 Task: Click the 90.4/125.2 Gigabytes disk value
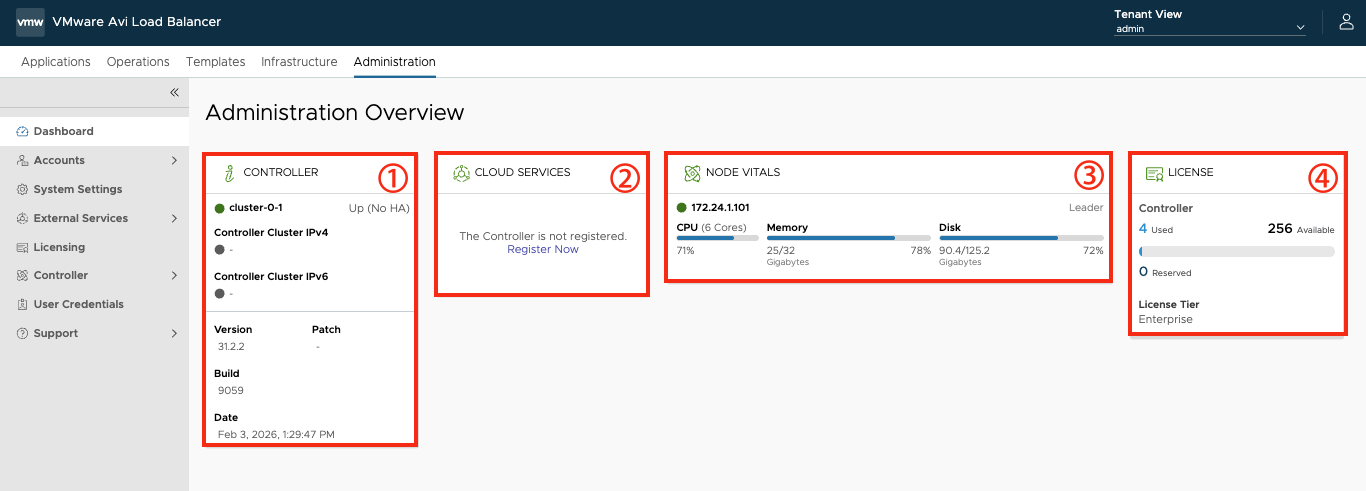coord(964,255)
